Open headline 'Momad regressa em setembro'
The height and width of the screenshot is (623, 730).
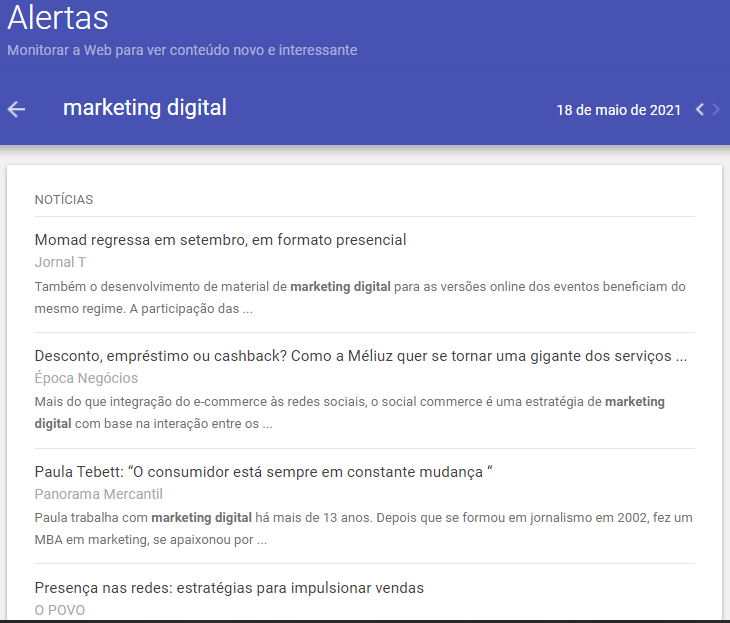(x=220, y=240)
